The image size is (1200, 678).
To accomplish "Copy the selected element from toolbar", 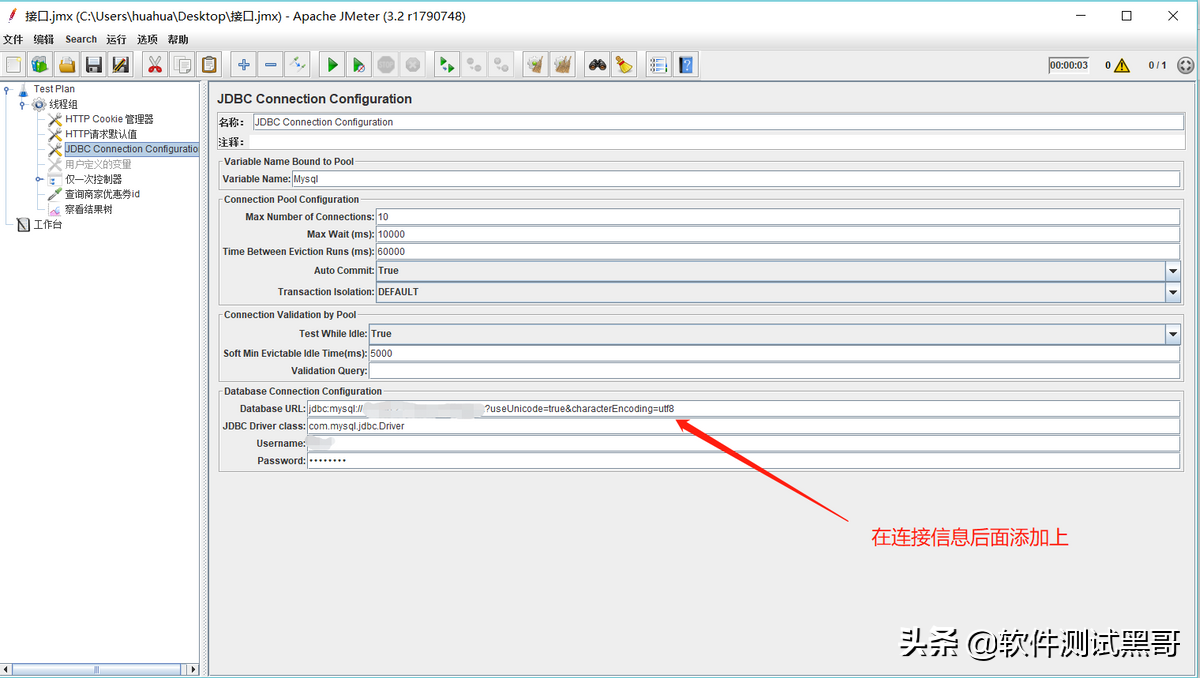I will (182, 65).
